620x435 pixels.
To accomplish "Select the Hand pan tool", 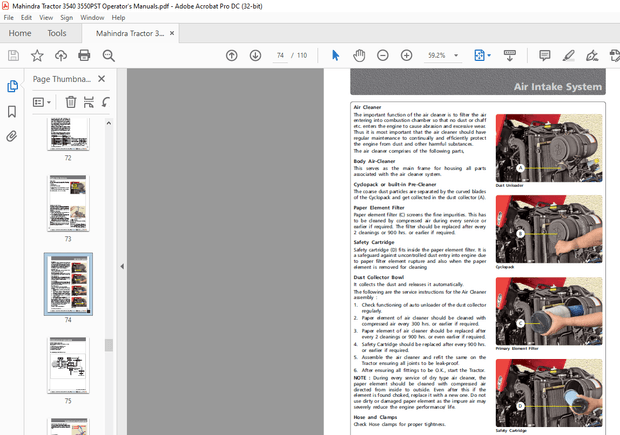I will tap(358, 55).
